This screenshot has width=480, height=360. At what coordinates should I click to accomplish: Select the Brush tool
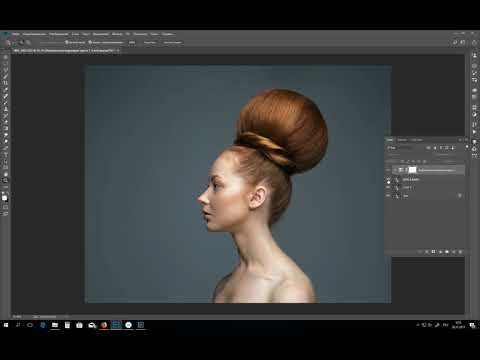6,103
